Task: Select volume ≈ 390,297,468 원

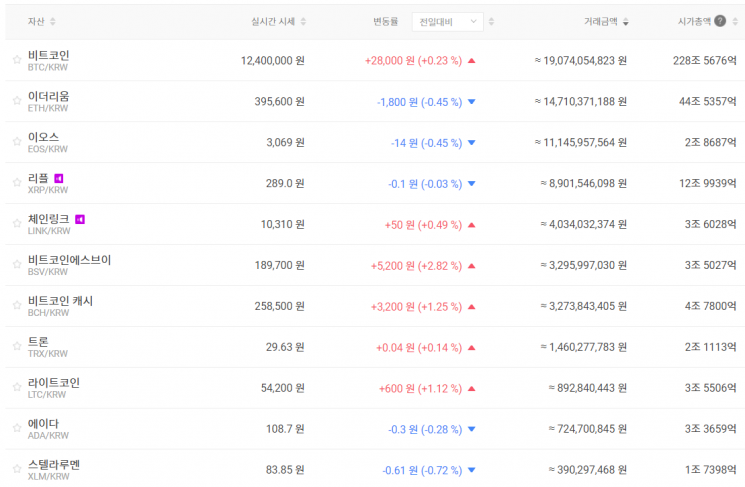Action: (x=588, y=469)
